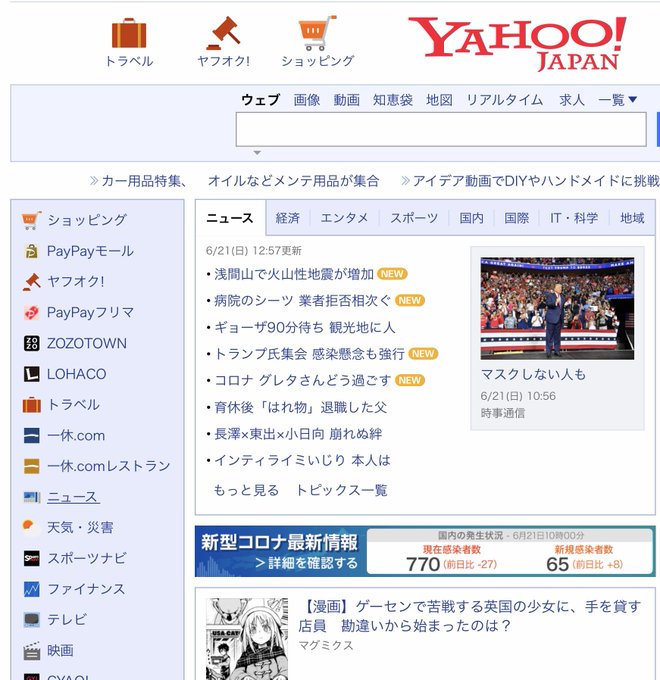Switch to the IT・科学 news tab

[x=574, y=218]
